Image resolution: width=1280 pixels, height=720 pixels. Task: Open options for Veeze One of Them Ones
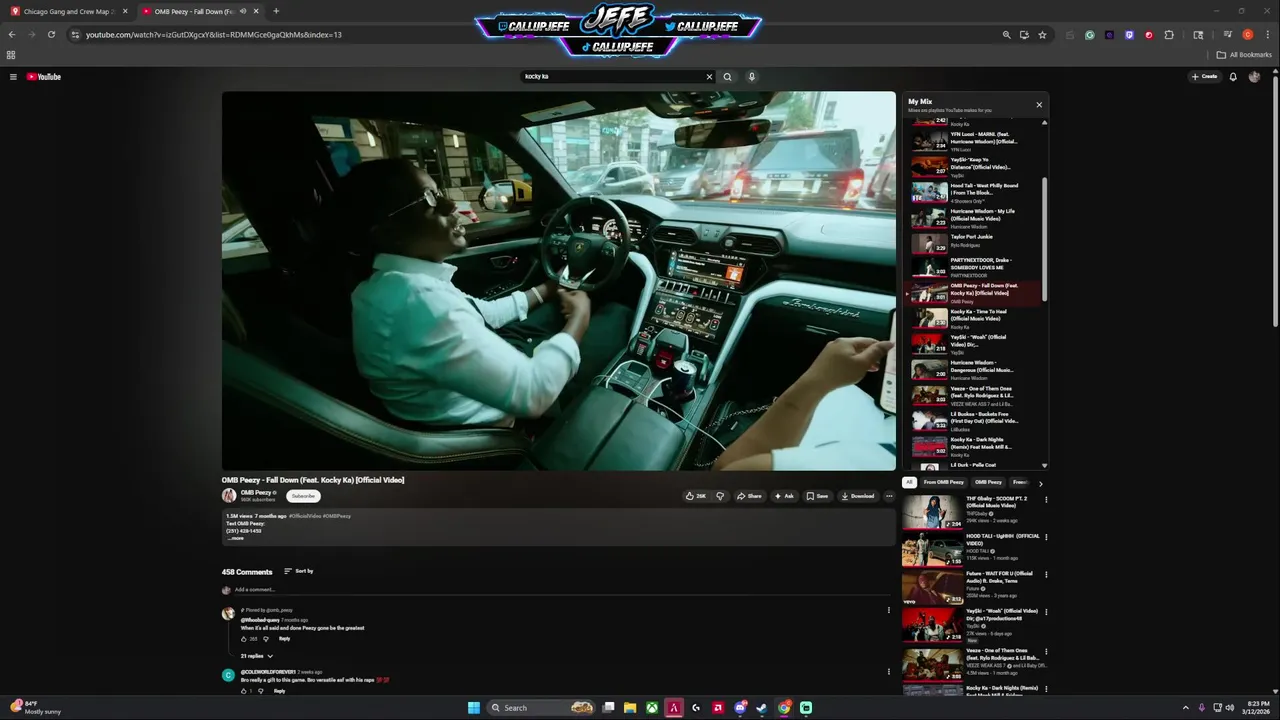point(1046,651)
